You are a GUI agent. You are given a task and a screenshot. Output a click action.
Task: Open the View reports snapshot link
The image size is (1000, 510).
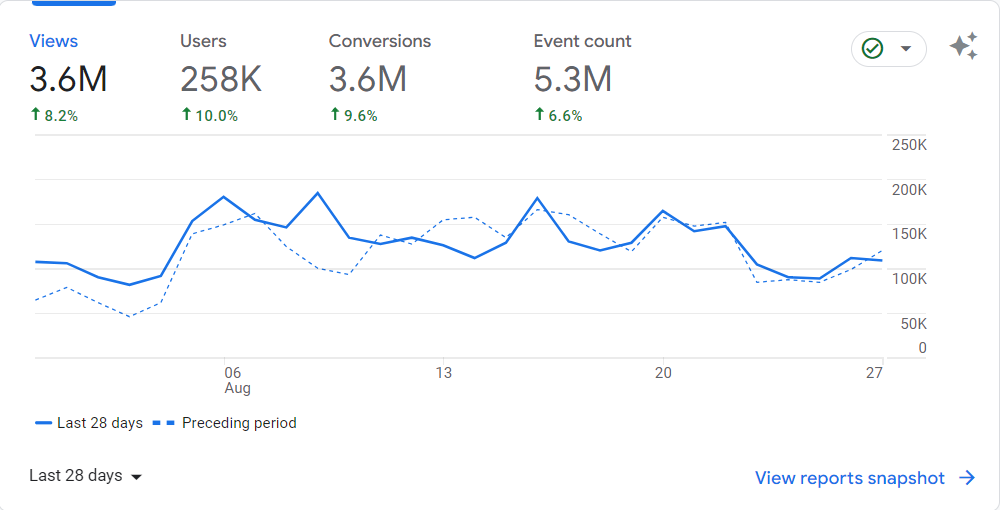[849, 478]
